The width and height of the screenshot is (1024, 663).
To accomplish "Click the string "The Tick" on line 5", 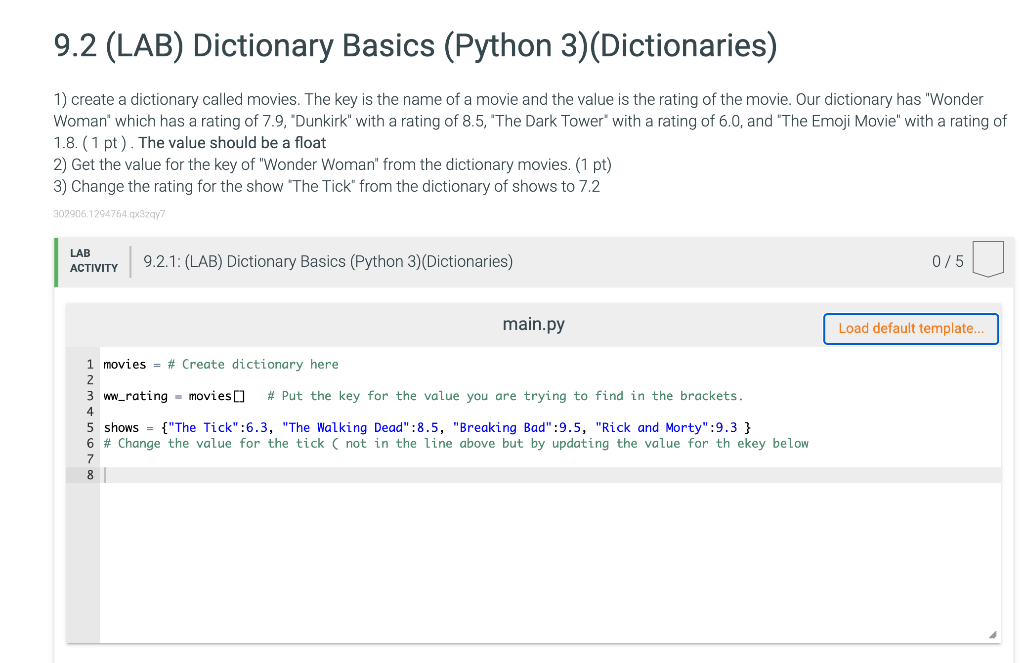I will coord(204,427).
